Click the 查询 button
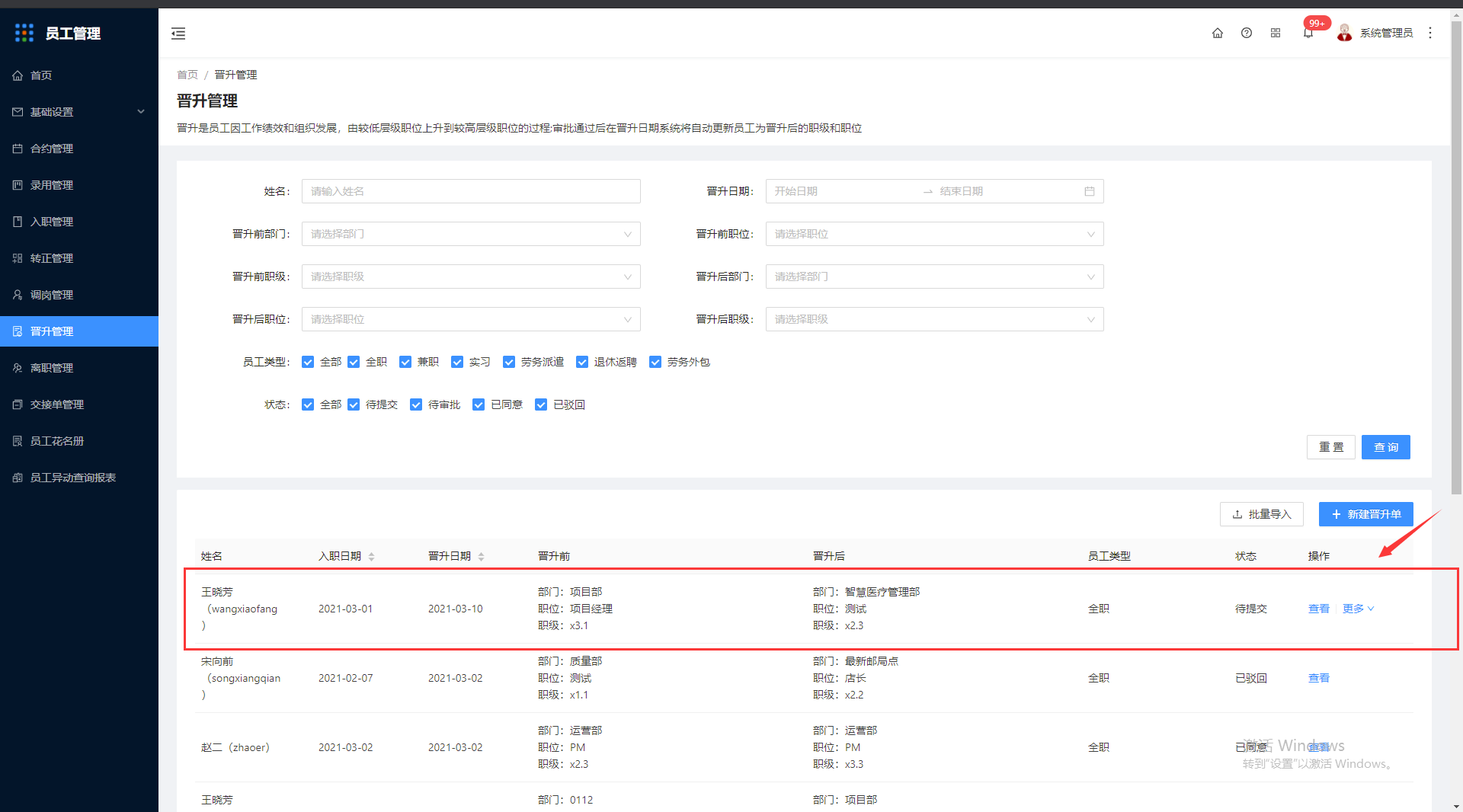Viewport: 1463px width, 812px height. [1385, 447]
